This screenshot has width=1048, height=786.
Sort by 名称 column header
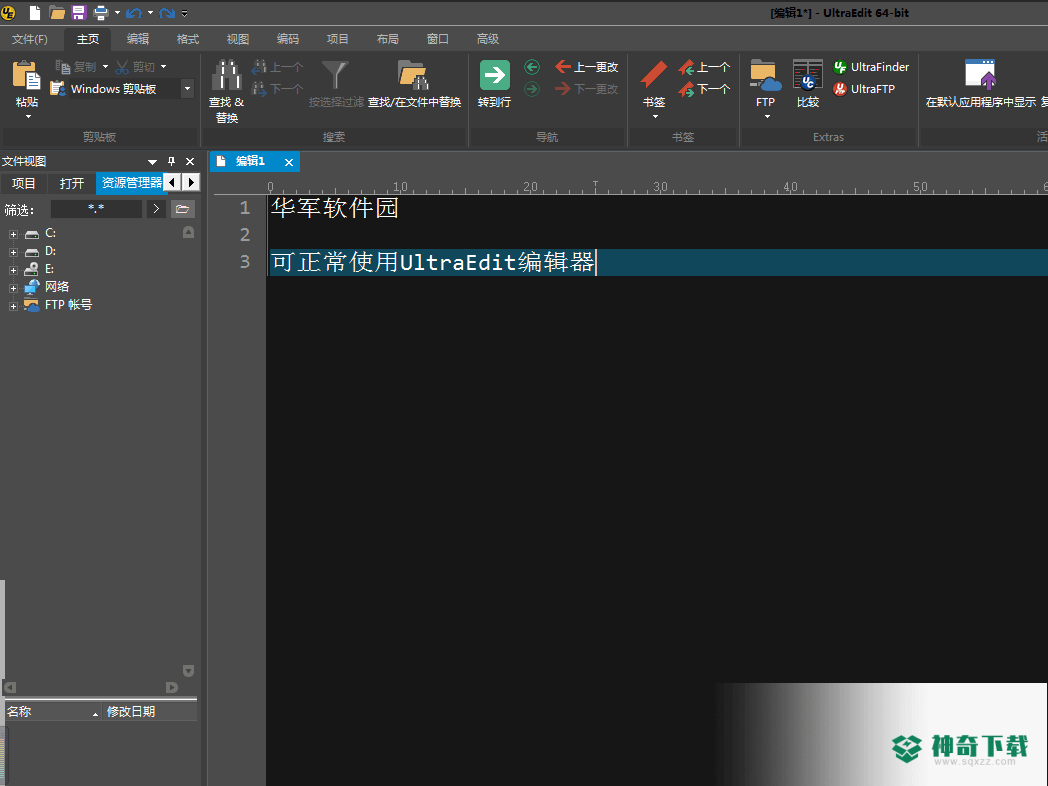pos(52,712)
